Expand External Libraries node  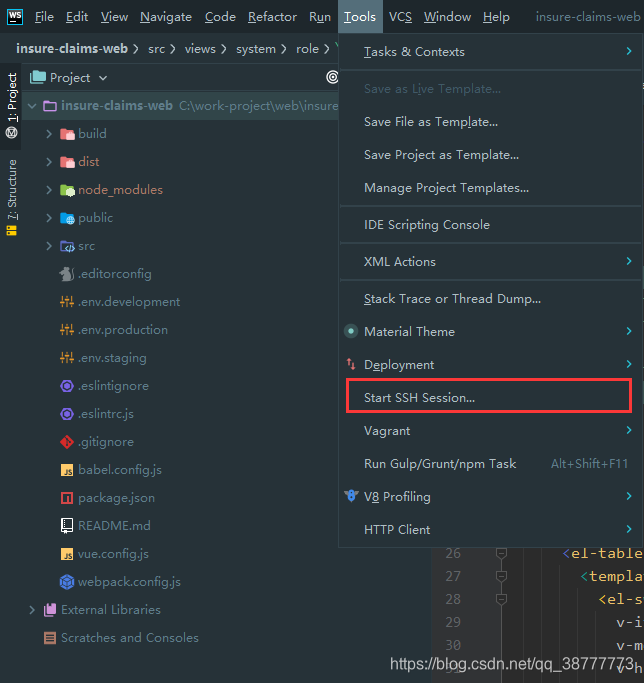pyautogui.click(x=32, y=610)
